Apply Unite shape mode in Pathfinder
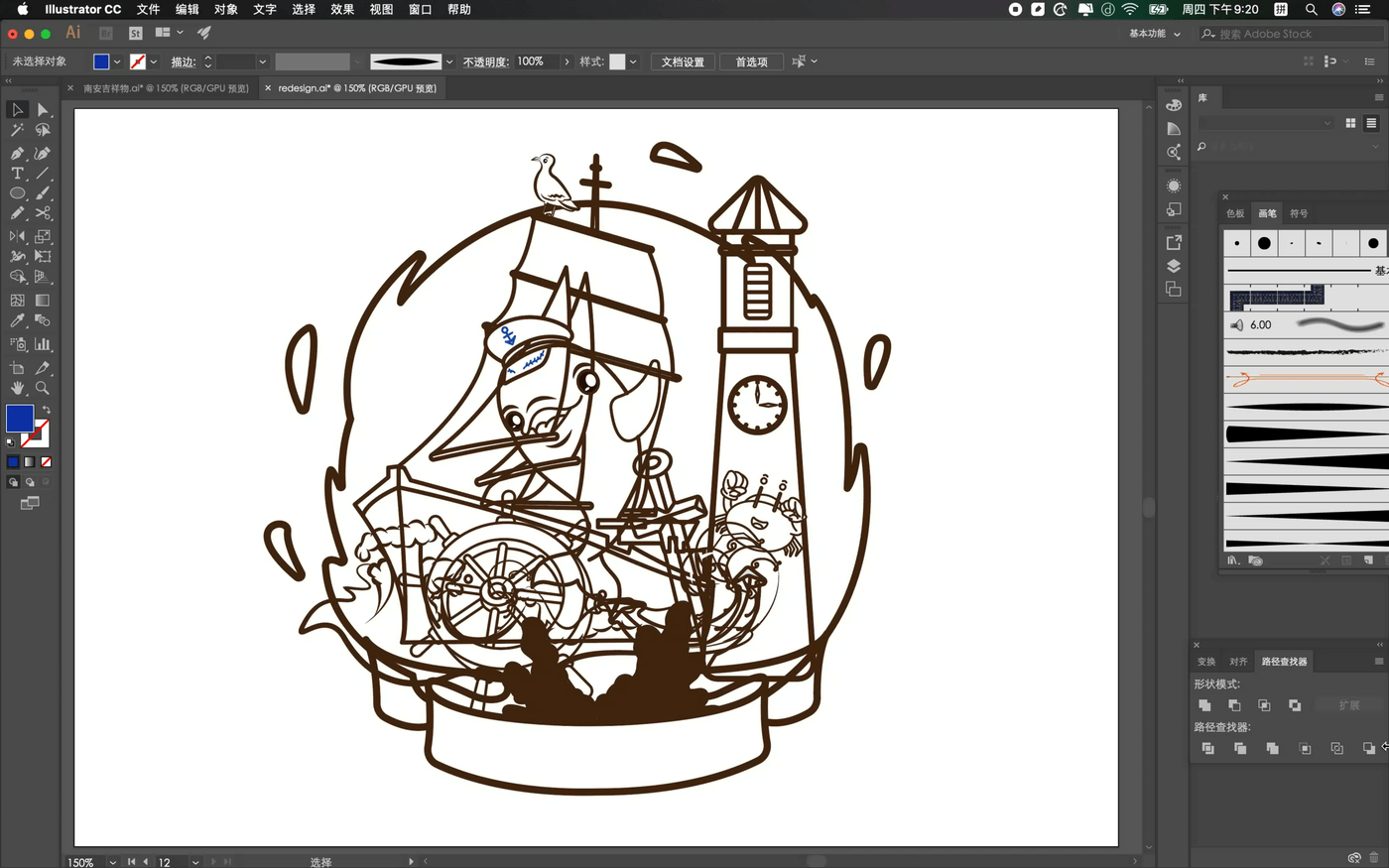Image resolution: width=1389 pixels, height=868 pixels. pyautogui.click(x=1204, y=705)
